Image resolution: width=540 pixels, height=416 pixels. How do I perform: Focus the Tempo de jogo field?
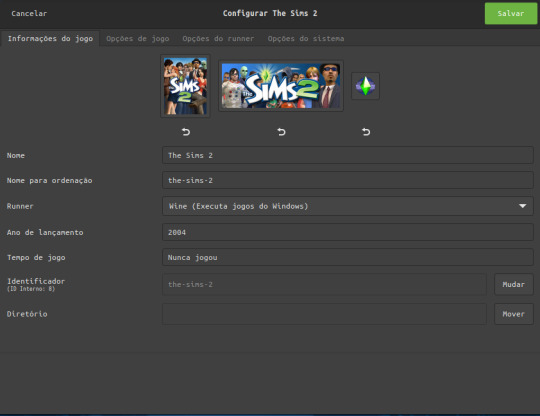click(348, 258)
